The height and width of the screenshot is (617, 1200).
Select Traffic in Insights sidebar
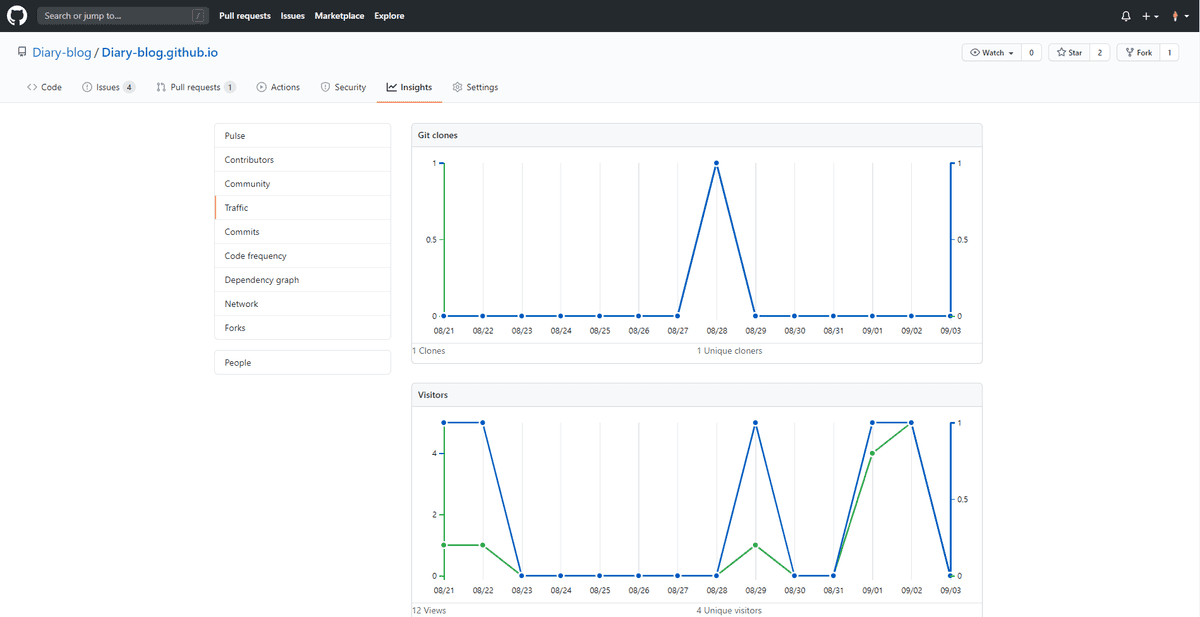pyautogui.click(x=302, y=208)
